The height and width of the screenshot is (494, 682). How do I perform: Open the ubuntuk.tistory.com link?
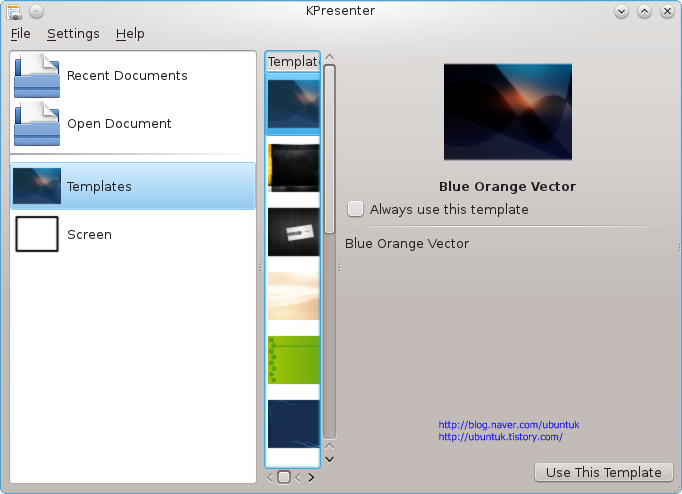[x=500, y=437]
